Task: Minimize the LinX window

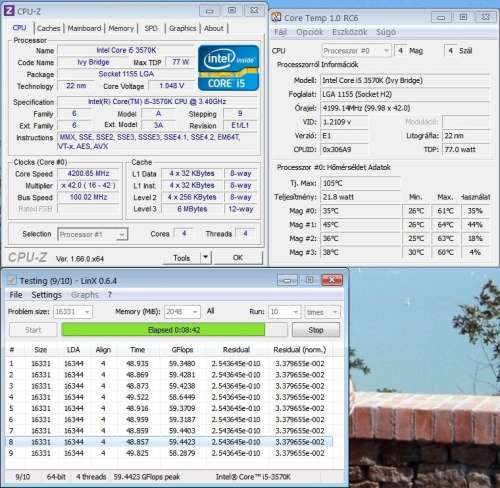Action: coord(287,281)
